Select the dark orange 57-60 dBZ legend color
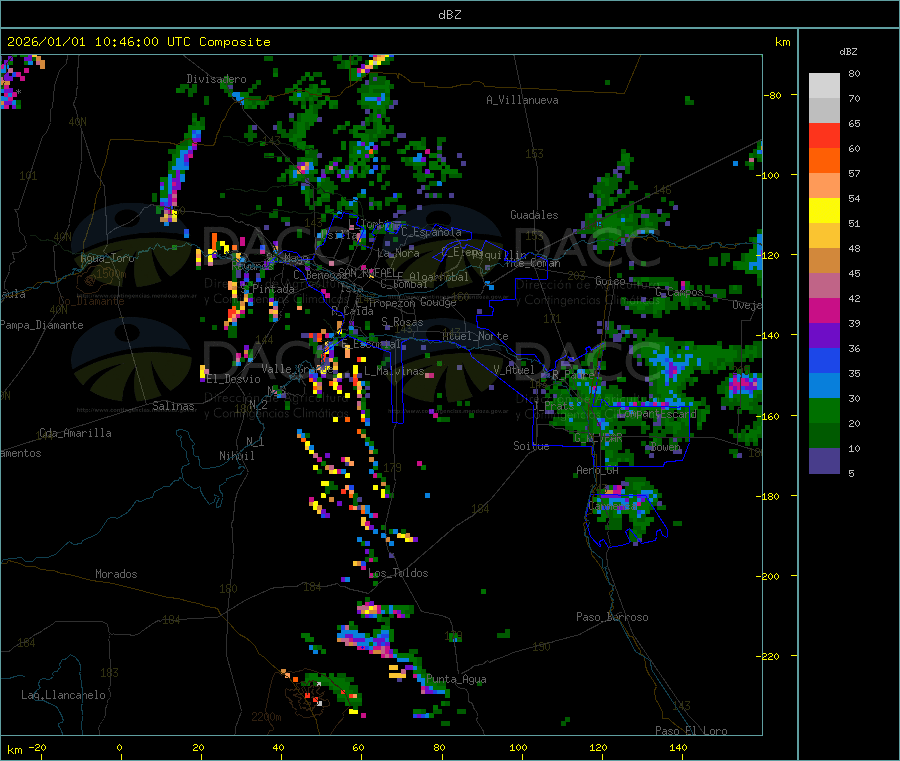Image resolution: width=900 pixels, height=761 pixels. point(824,161)
